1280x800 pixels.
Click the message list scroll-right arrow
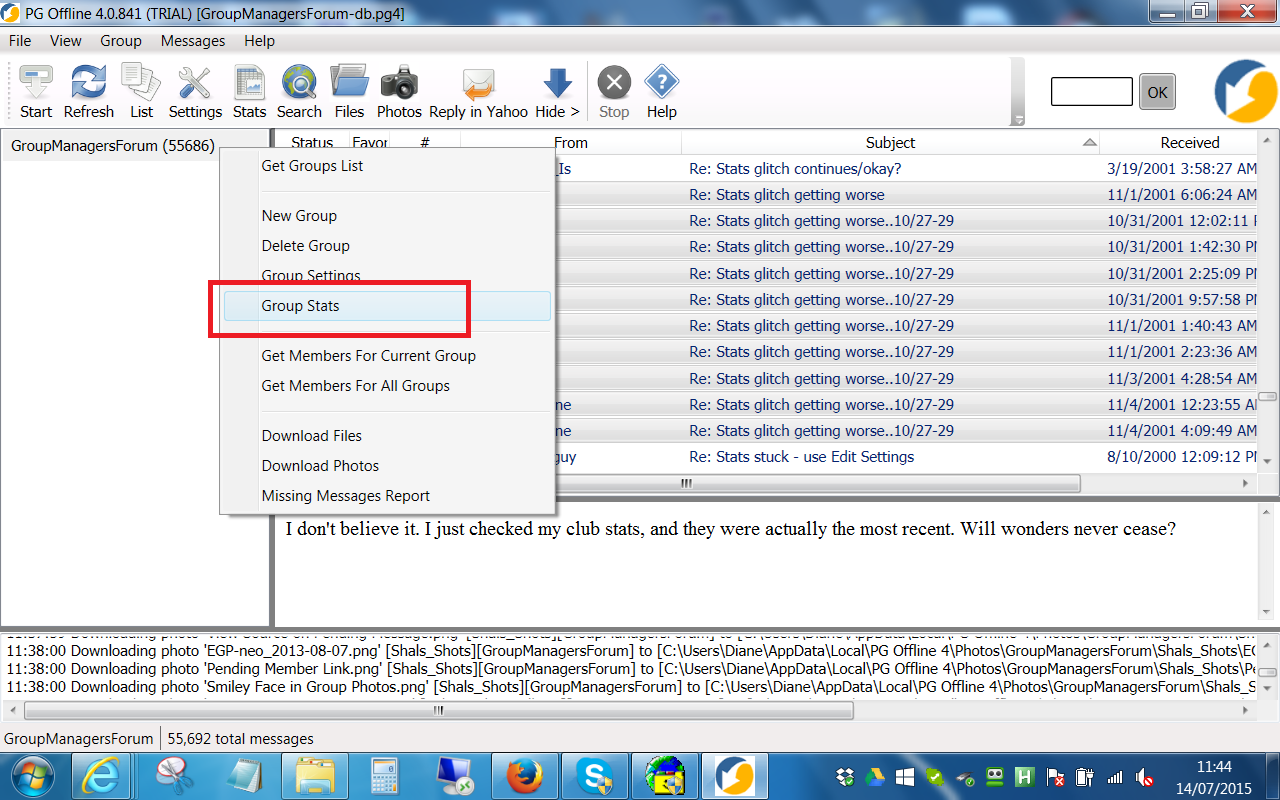(1246, 483)
